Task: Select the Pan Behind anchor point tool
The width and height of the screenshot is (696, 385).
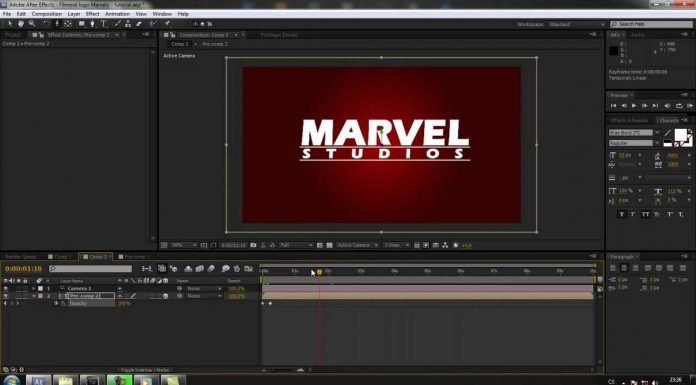Action: pos(68,24)
